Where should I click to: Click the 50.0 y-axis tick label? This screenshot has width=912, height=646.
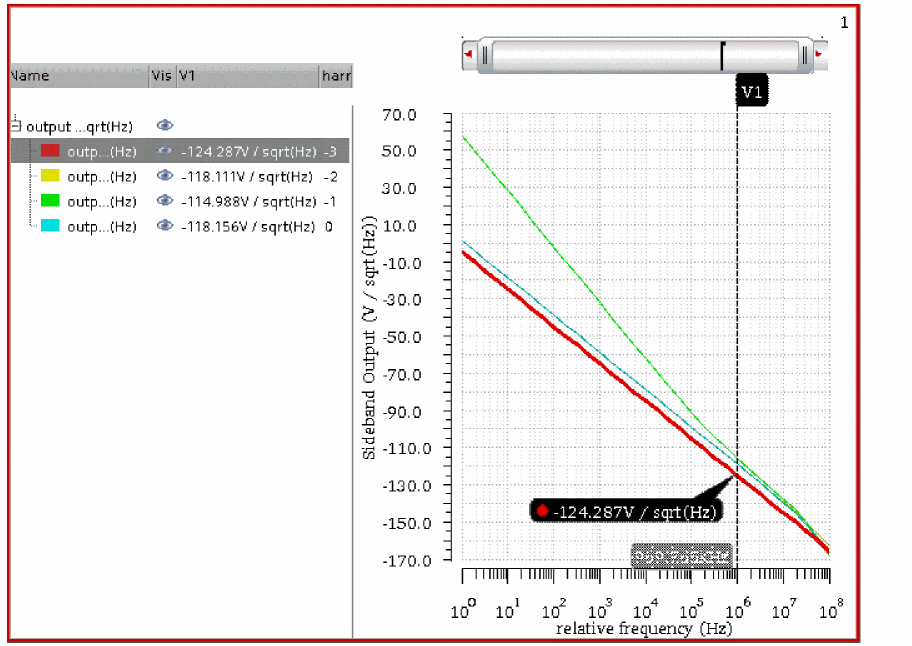[399, 151]
